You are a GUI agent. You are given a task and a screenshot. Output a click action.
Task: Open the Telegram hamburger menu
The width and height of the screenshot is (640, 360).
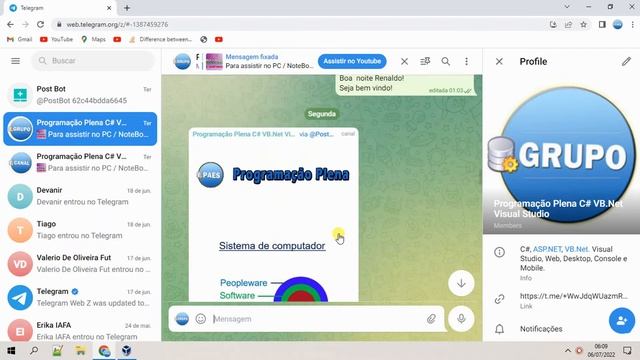[x=16, y=61]
